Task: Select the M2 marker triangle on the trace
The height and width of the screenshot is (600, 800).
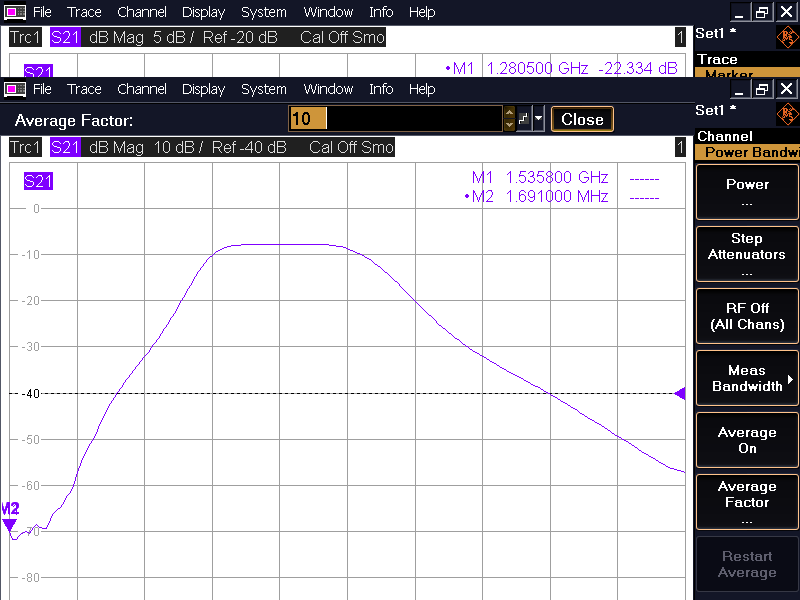Action: (x=10, y=524)
